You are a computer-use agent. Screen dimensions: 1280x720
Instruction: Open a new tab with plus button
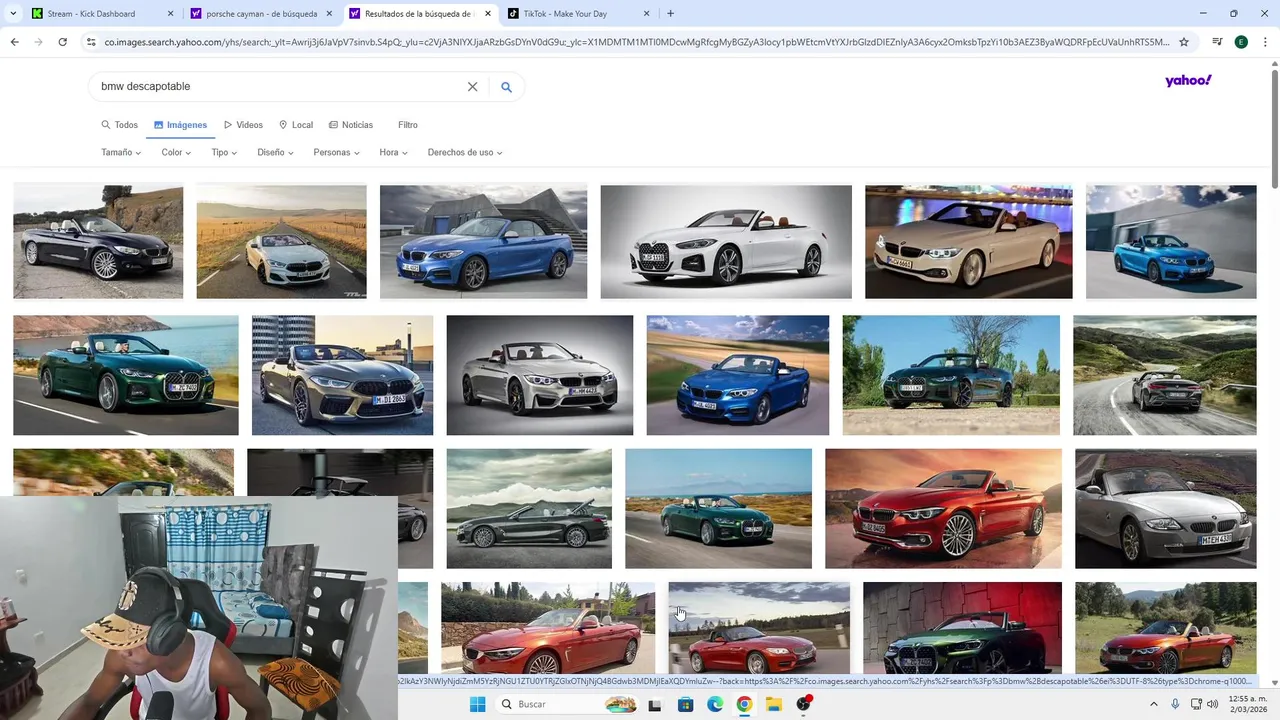coord(670,14)
